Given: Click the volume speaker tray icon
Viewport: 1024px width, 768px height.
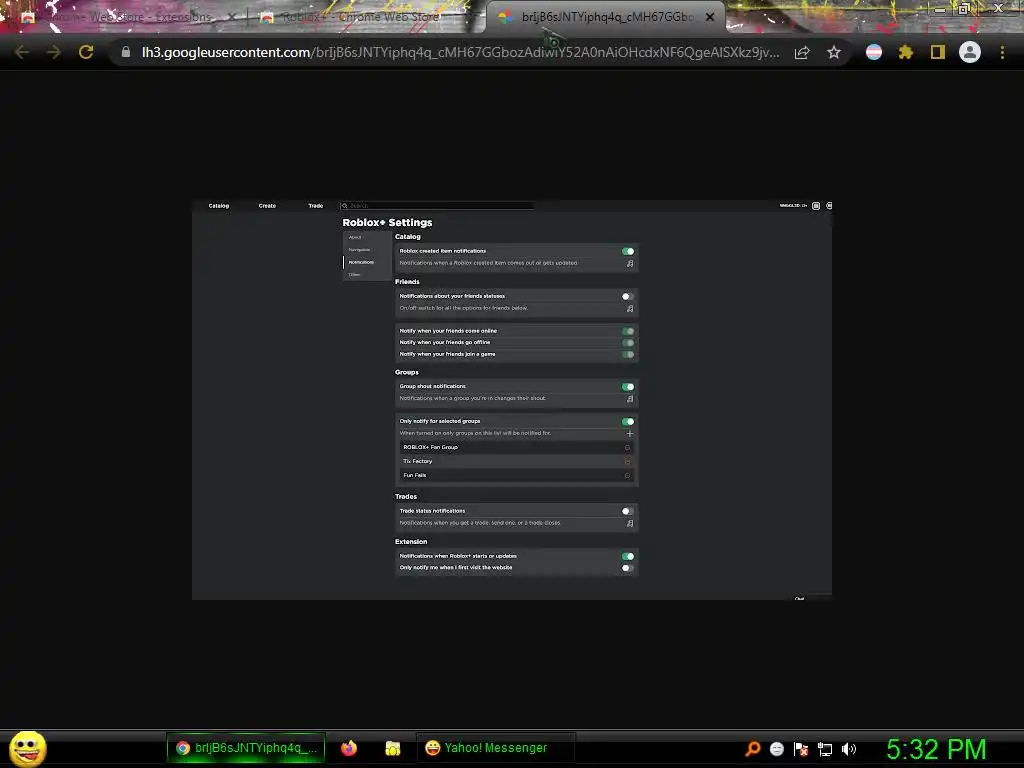Looking at the screenshot, I should [x=848, y=749].
